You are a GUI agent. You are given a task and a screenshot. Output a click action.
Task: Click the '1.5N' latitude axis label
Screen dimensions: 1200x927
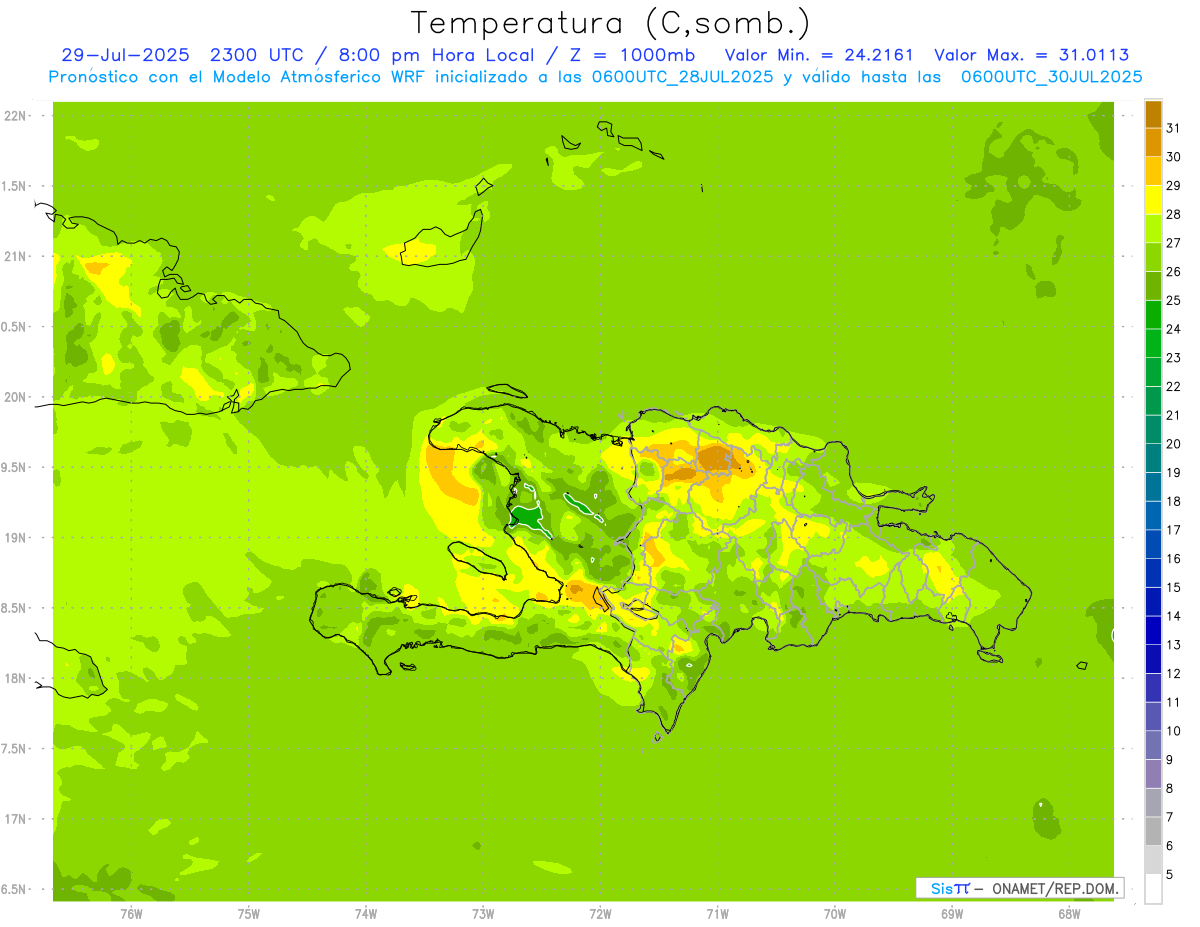coord(14,186)
